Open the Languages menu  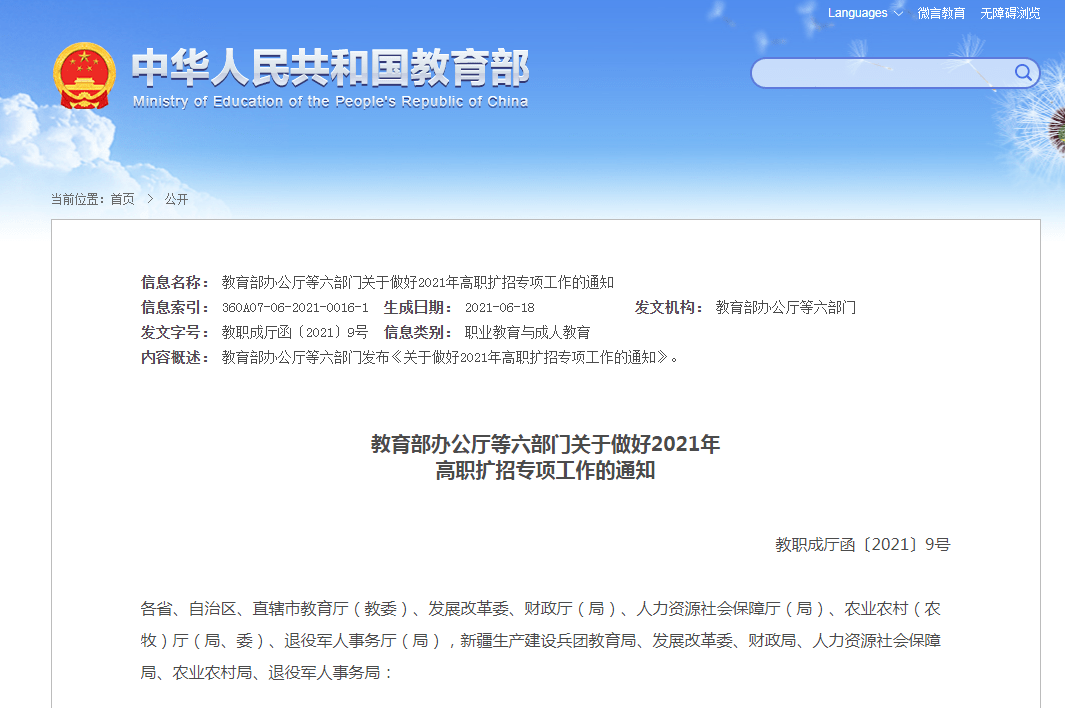point(857,13)
